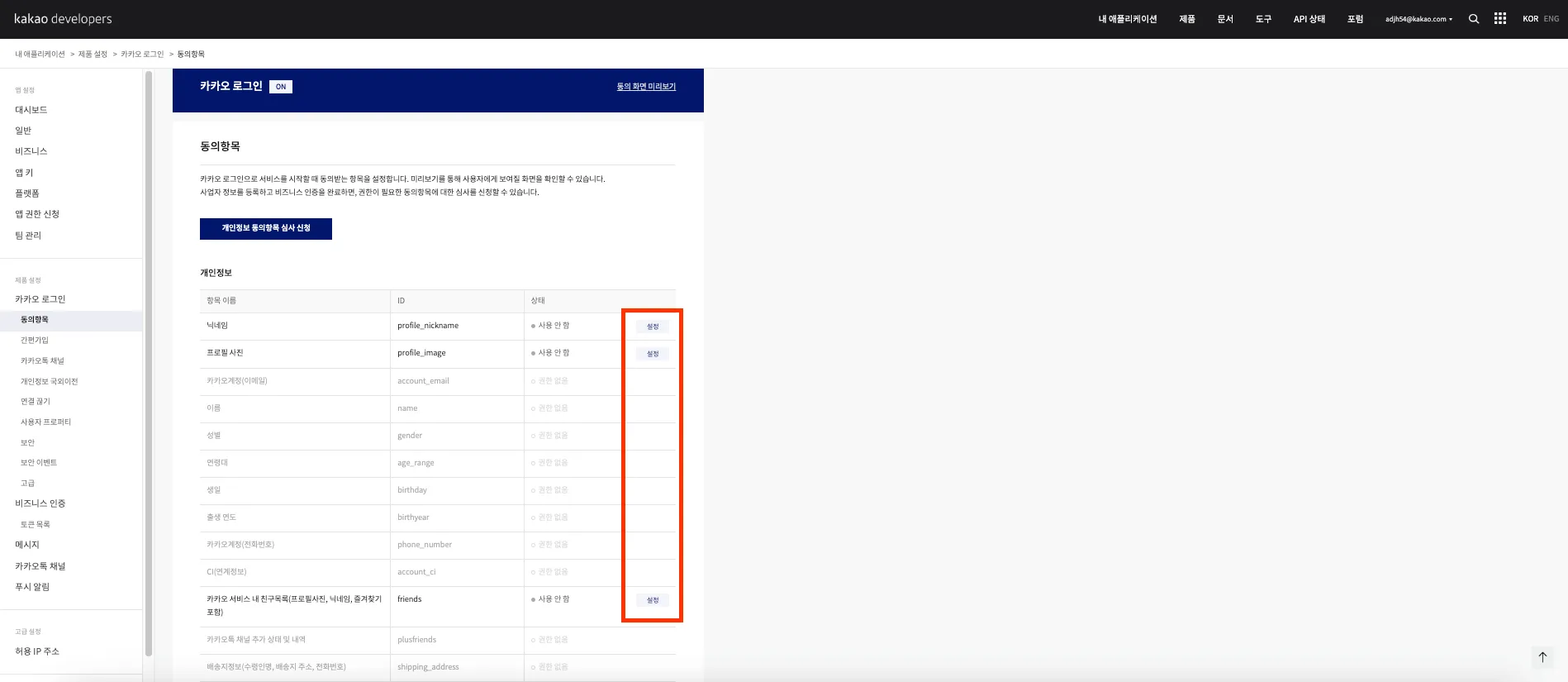Open 플랫폼 in the sidebar

point(27,193)
